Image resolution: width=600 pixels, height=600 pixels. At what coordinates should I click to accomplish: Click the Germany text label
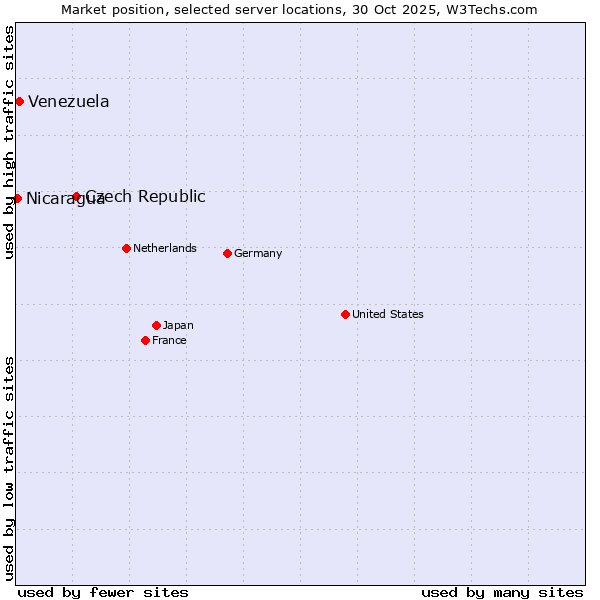(258, 253)
